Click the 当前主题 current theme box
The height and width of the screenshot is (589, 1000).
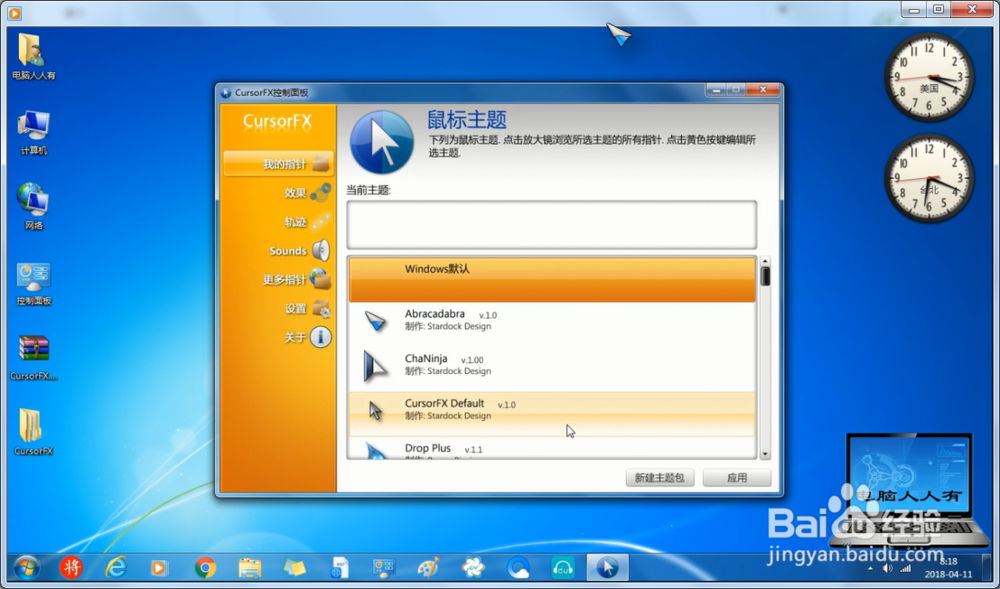tap(552, 224)
